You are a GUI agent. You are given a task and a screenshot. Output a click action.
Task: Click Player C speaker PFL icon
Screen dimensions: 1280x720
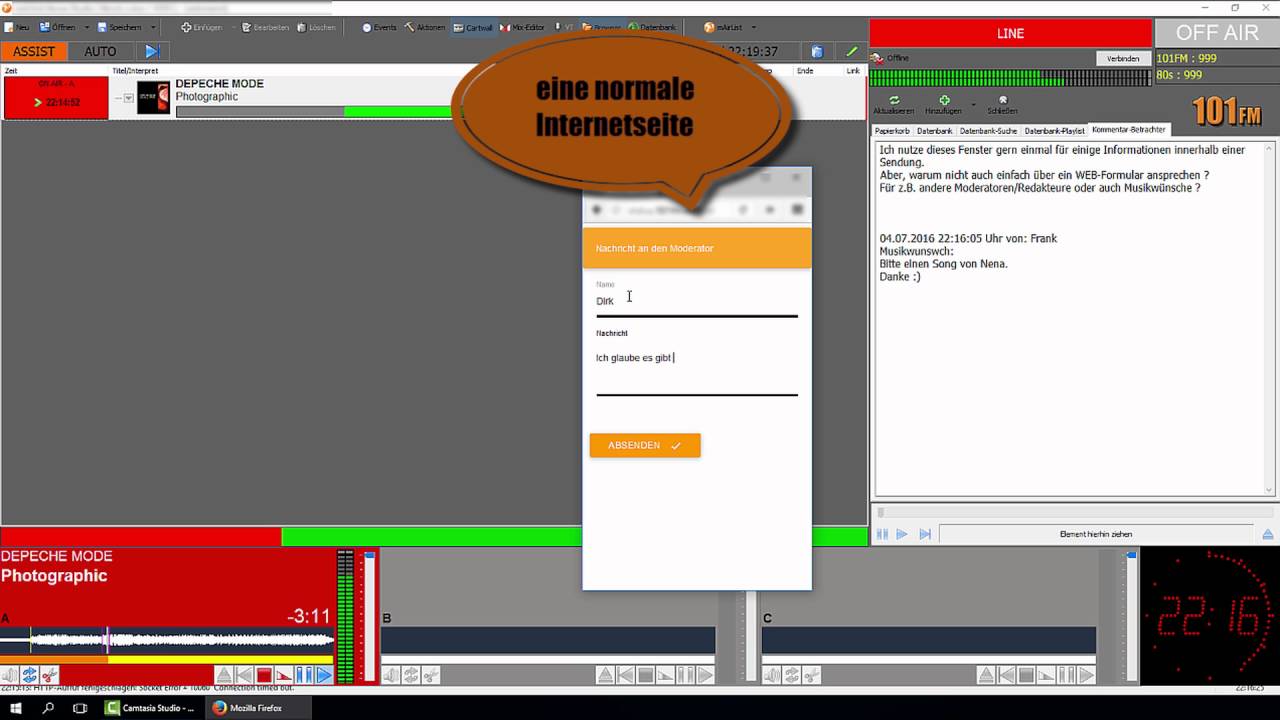tap(771, 675)
